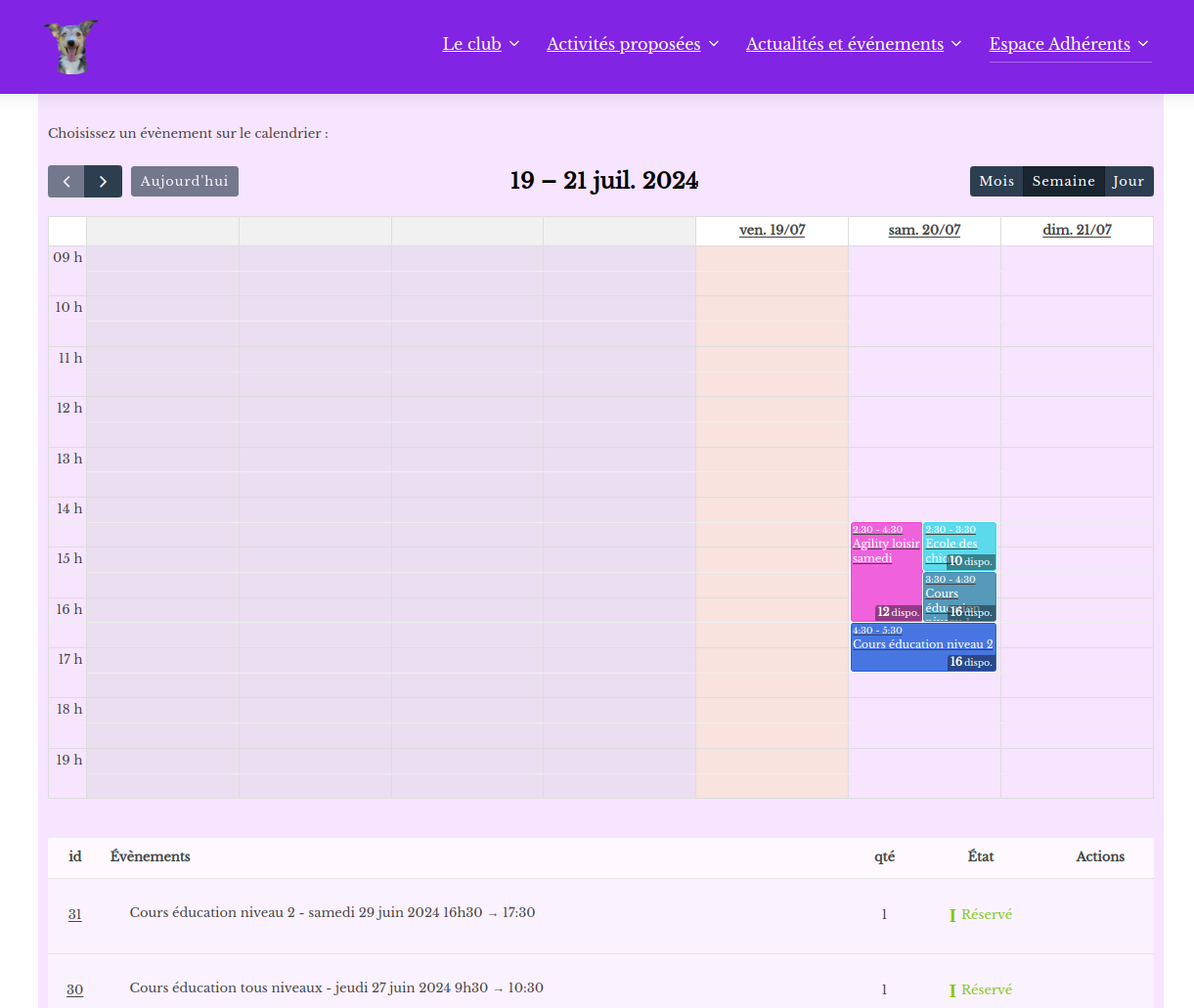Screen dimensions: 1194x1008
Task: Expand the Le club menu chevron
Action: [514, 44]
